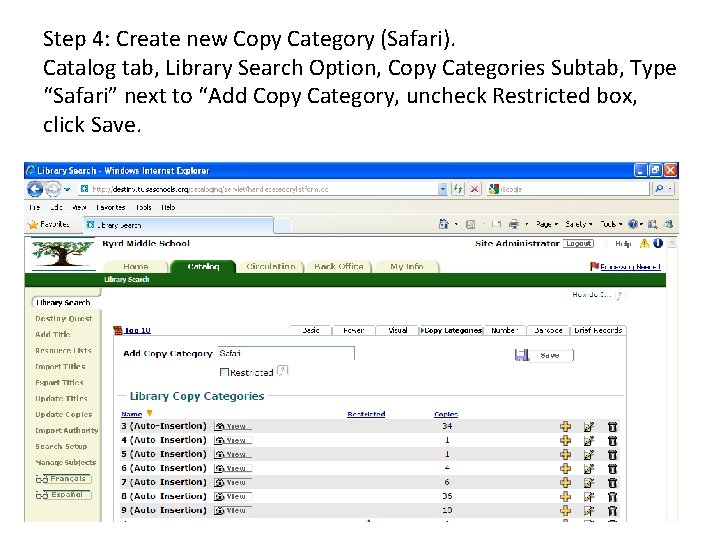
Task: Select the Copy Categories subtab
Action: coord(451,330)
